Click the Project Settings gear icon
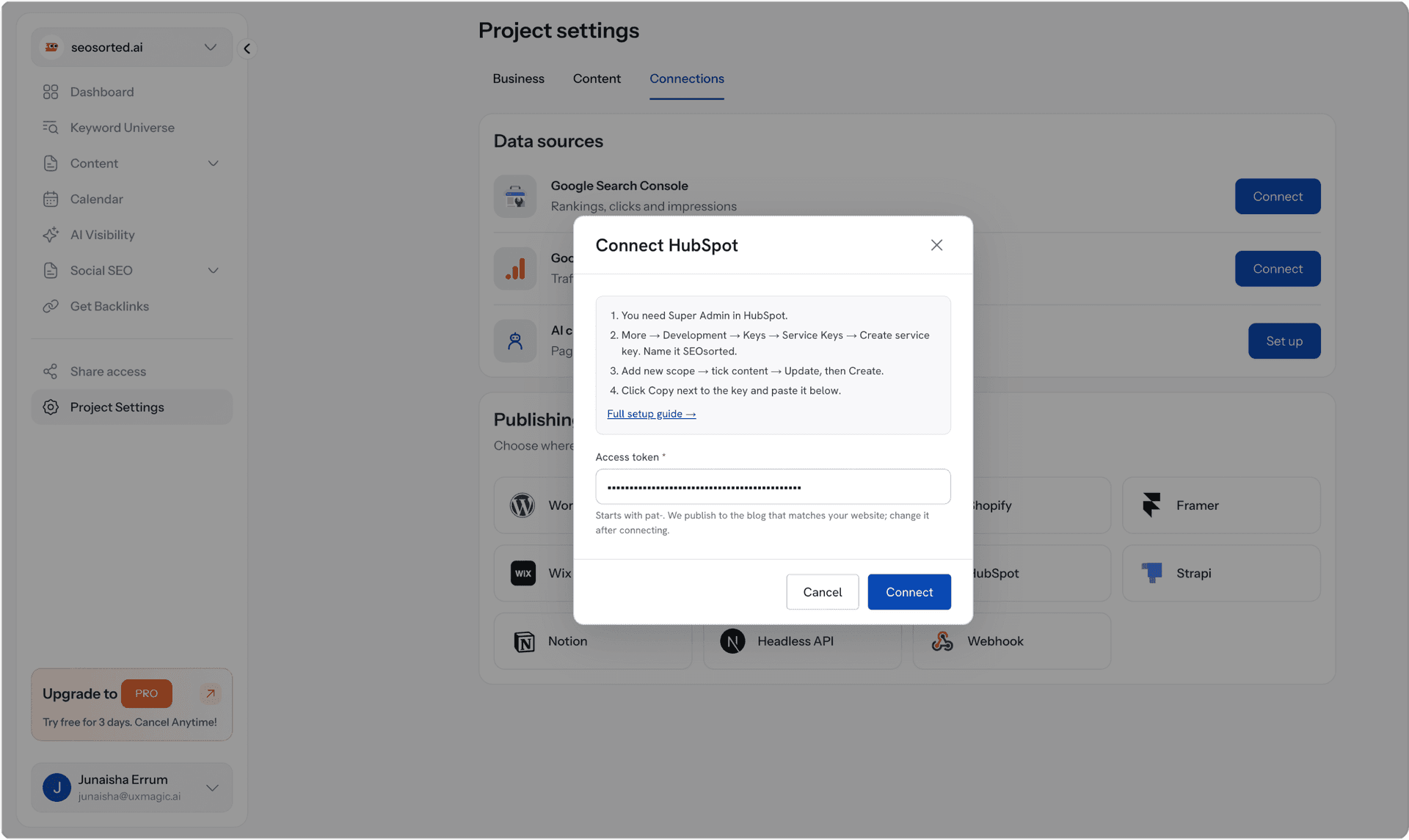 tap(51, 407)
